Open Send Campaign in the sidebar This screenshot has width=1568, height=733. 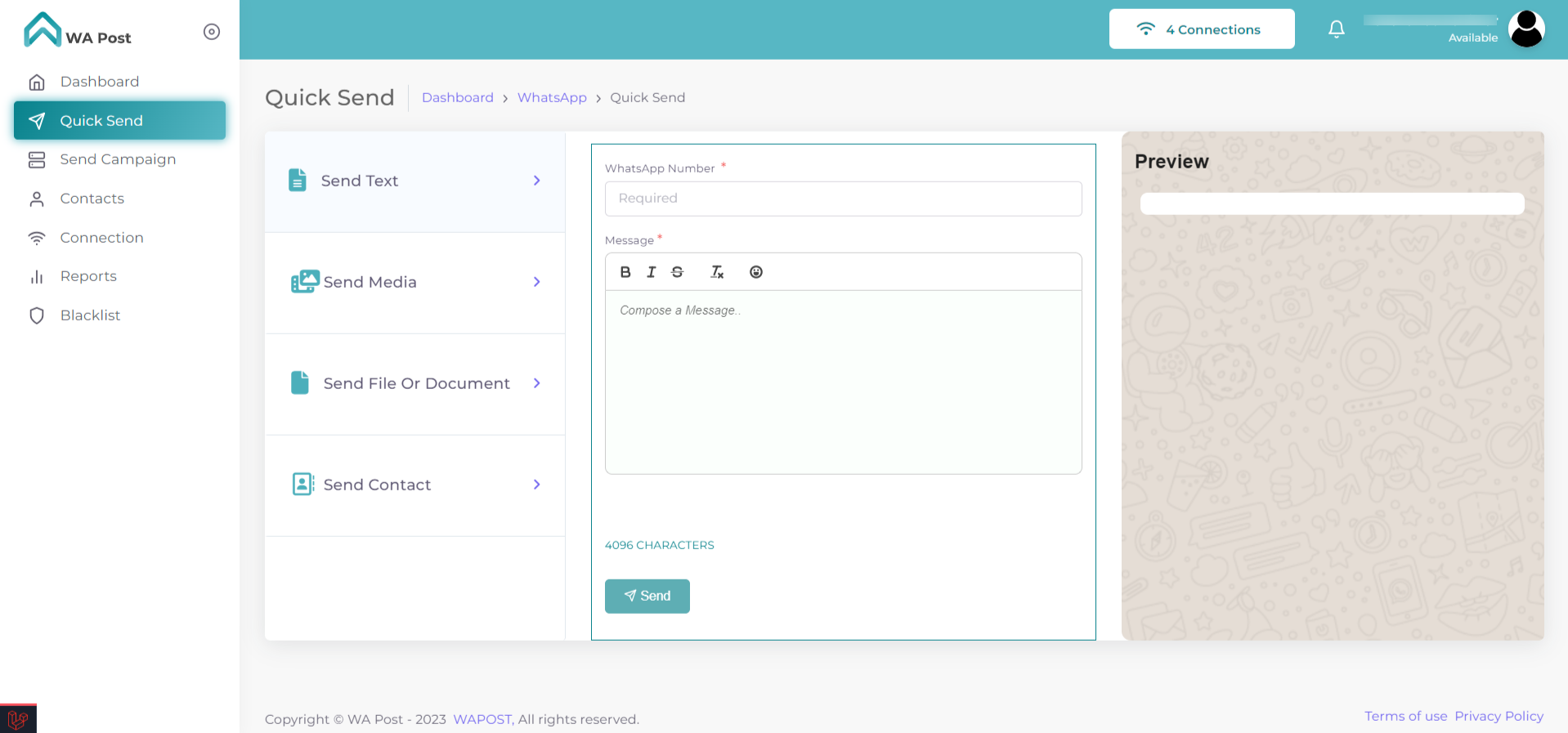118,159
